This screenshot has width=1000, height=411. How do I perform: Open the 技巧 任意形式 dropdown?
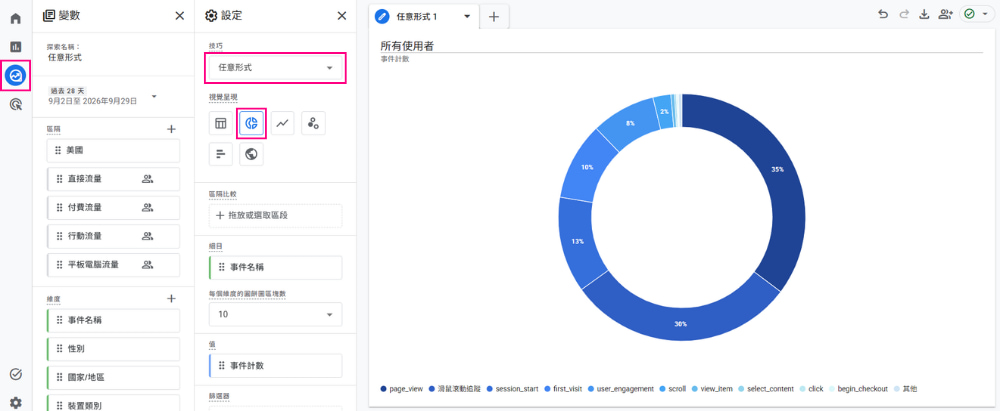coord(276,67)
